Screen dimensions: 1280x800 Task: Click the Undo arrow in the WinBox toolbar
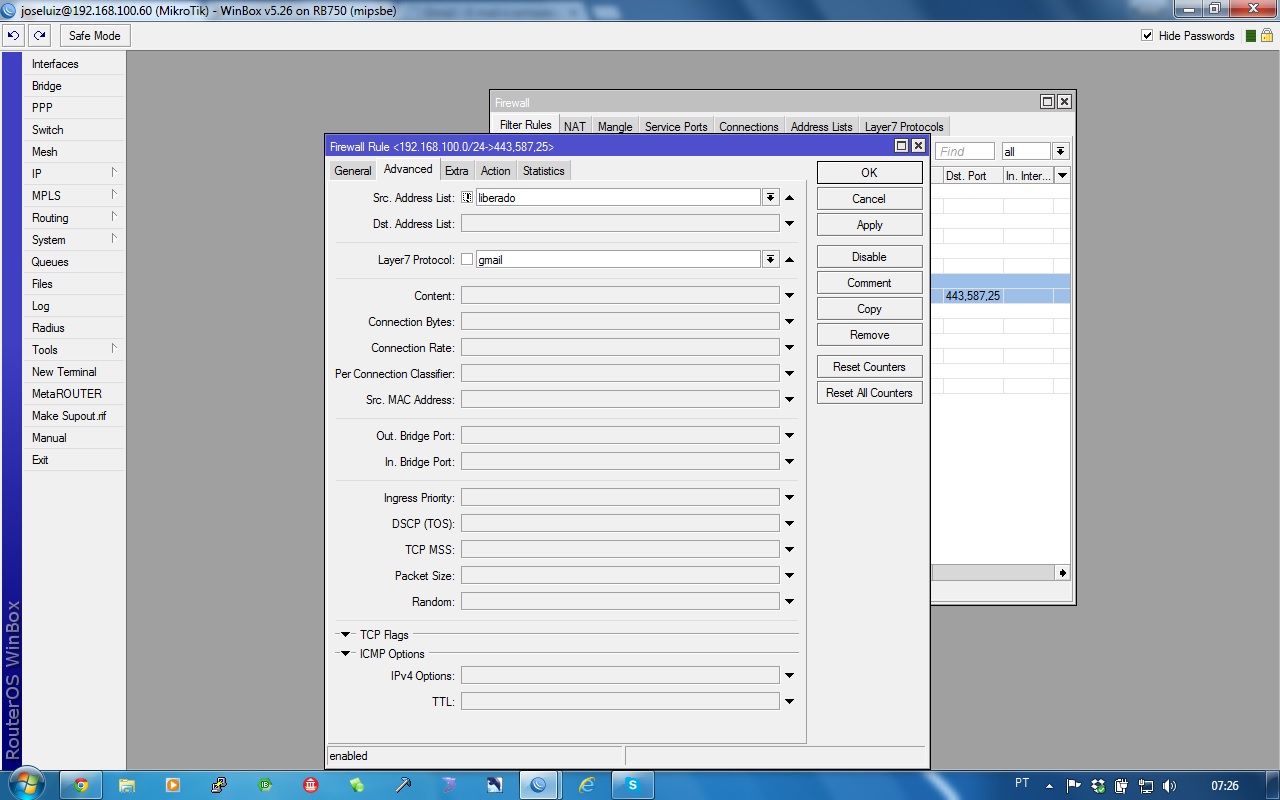13,36
